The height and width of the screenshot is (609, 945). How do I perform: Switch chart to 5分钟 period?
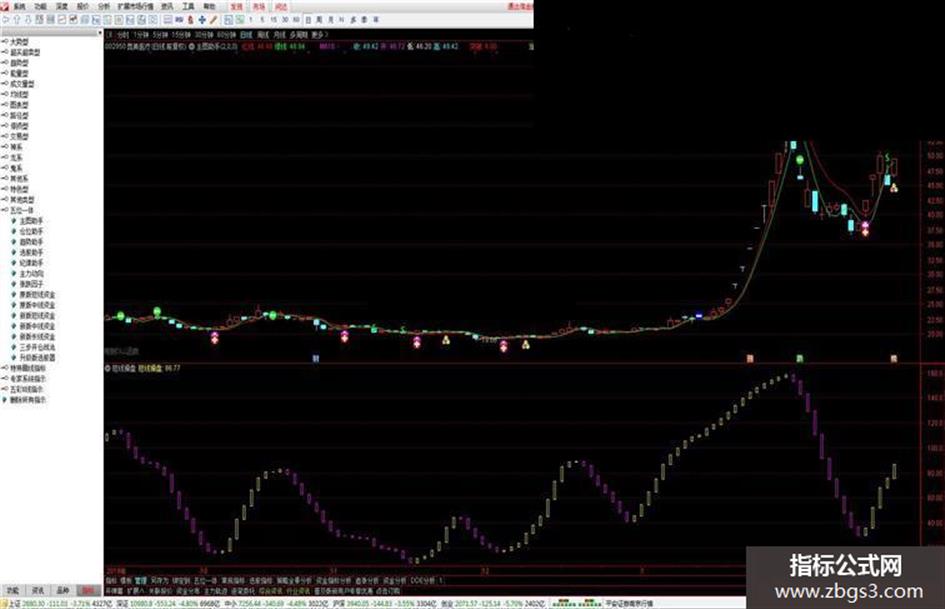pos(160,35)
